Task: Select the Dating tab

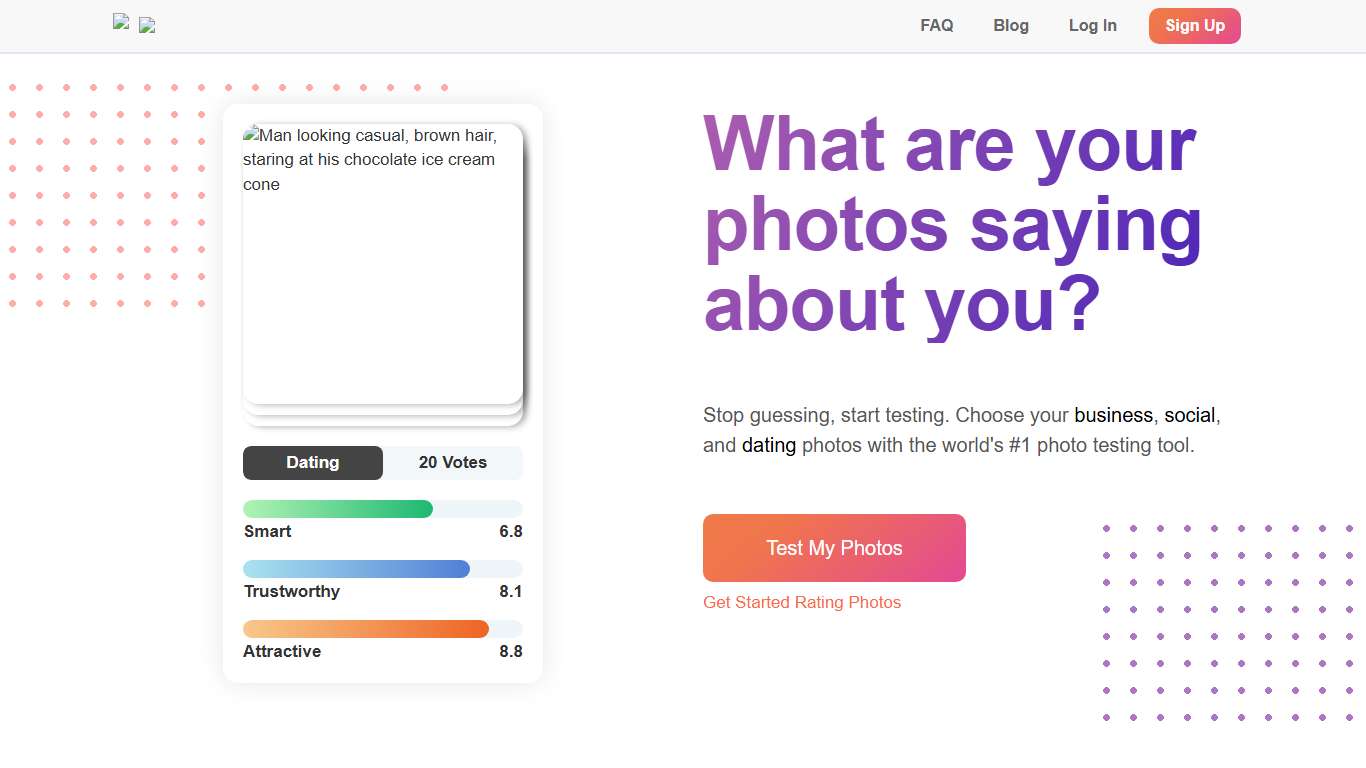Action: point(312,462)
